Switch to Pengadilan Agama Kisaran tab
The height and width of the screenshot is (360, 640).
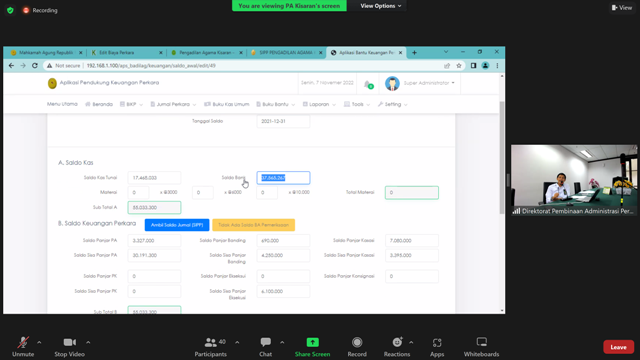[x=207, y=53]
